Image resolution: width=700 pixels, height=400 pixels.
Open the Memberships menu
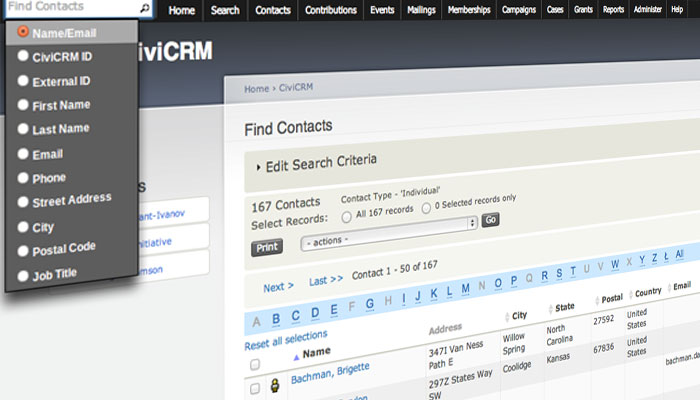click(469, 10)
